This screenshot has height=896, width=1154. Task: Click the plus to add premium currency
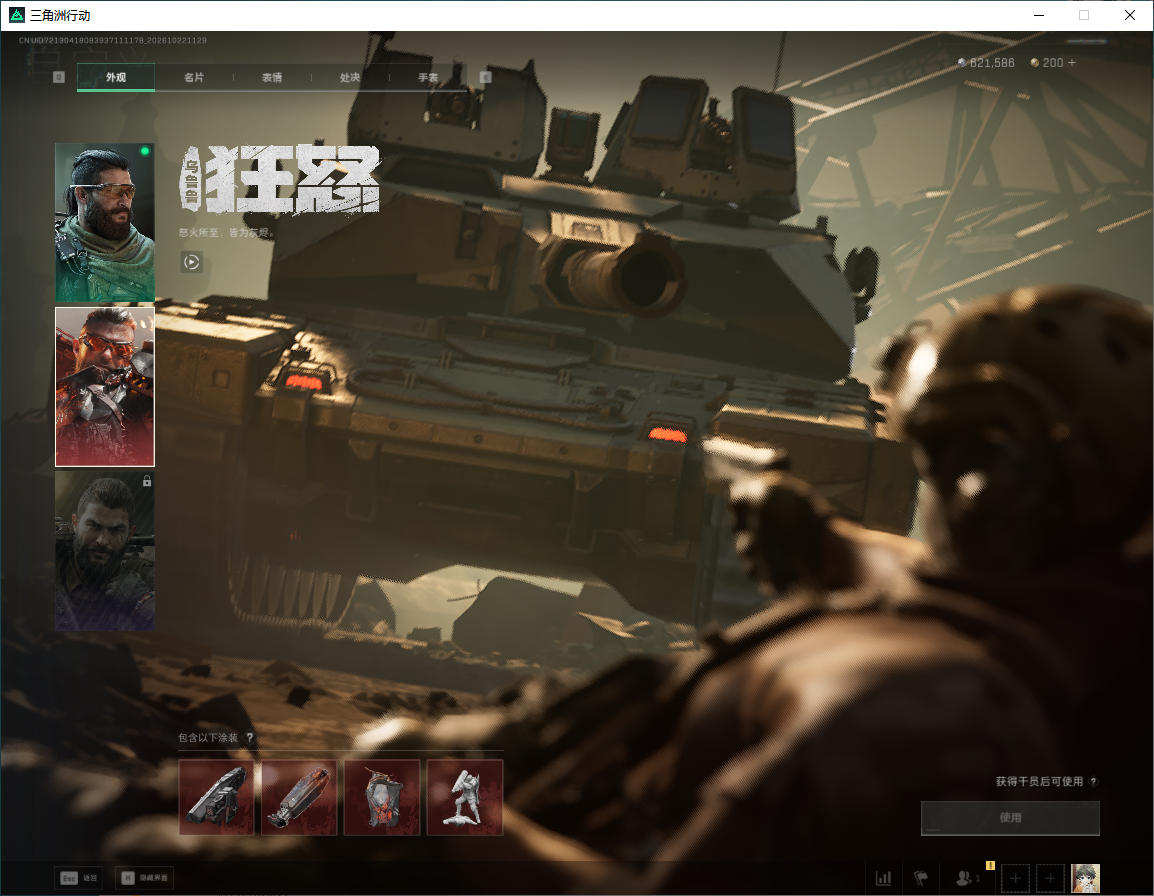click(1072, 63)
